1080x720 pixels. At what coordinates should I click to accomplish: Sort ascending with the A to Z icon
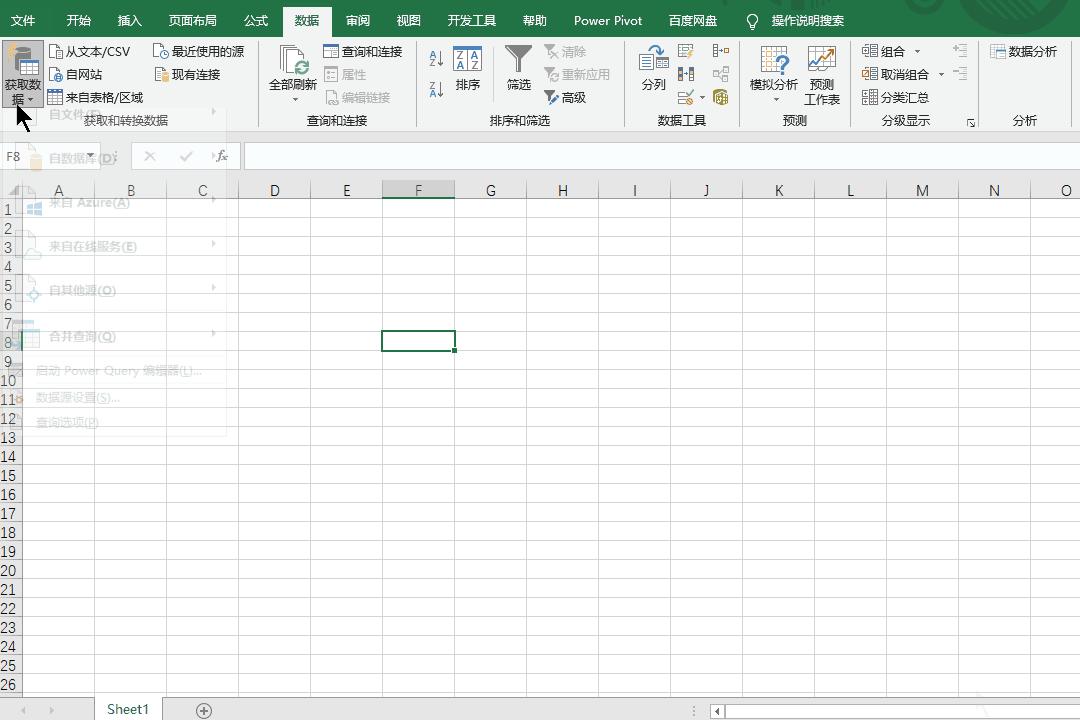pos(436,59)
